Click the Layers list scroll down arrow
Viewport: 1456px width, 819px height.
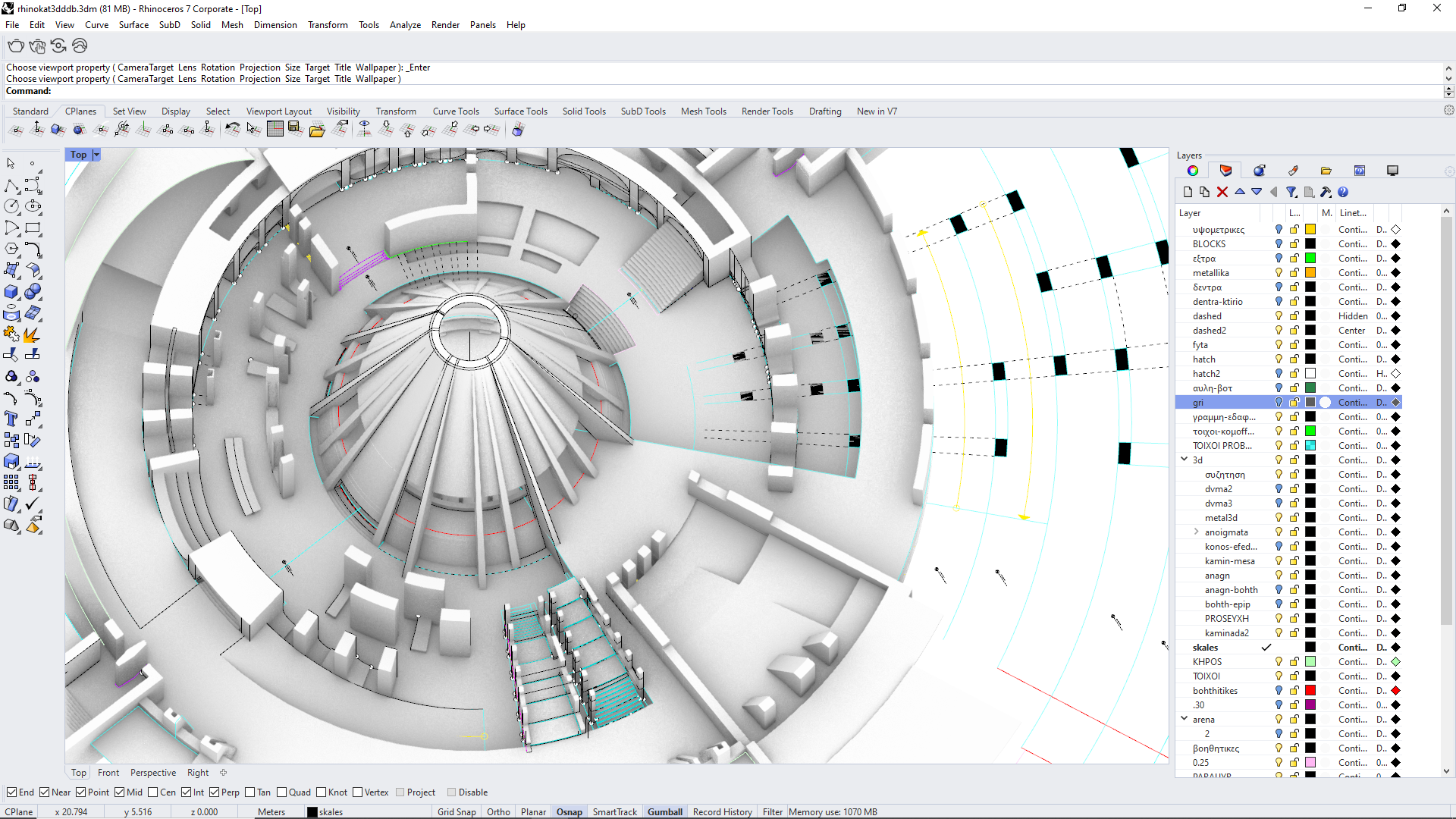tap(1446, 771)
